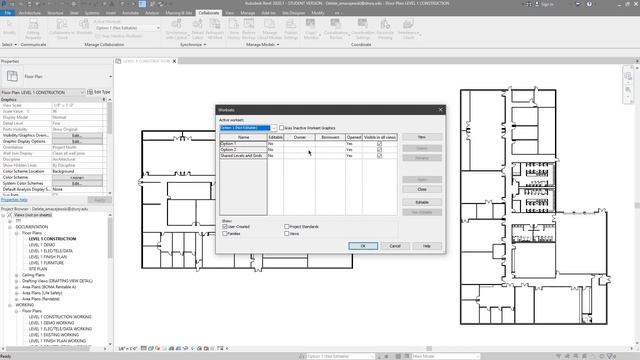Open Floor Plan LEVEL 1 CONSTRUCTION instance dropdown
The width and height of the screenshot is (640, 360).
[x=82, y=92]
